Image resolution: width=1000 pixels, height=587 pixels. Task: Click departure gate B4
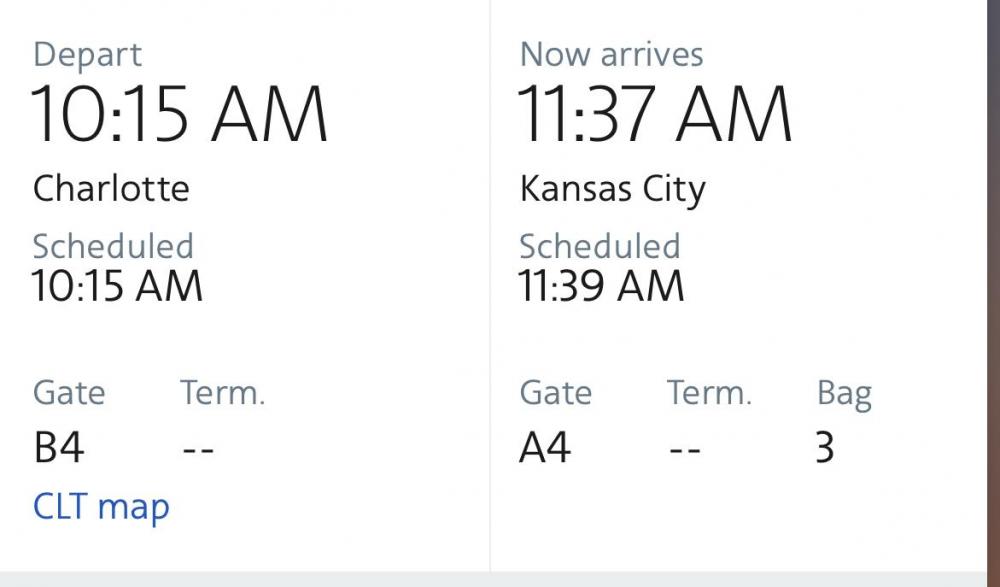(x=59, y=448)
